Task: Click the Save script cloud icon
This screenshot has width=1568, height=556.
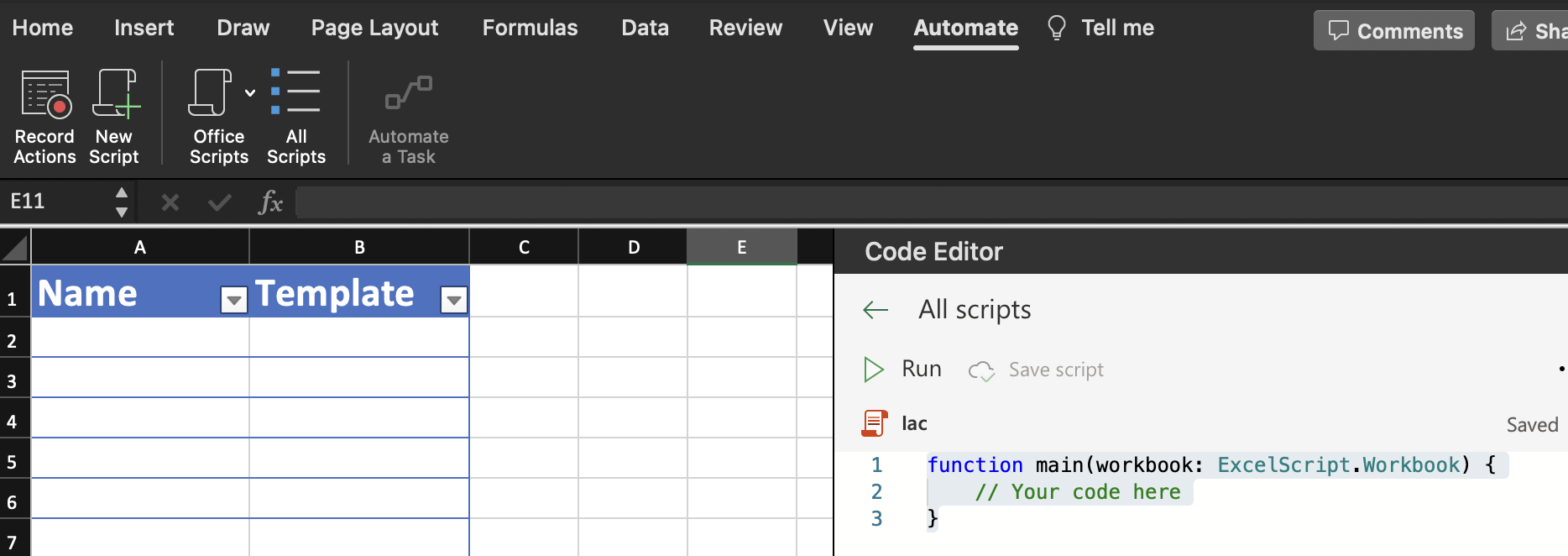Action: click(x=981, y=370)
